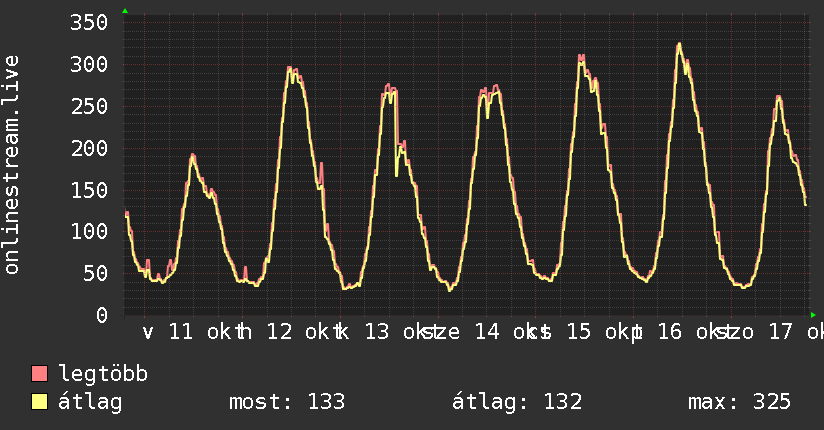Click the 15 okt curve peak

(581, 57)
